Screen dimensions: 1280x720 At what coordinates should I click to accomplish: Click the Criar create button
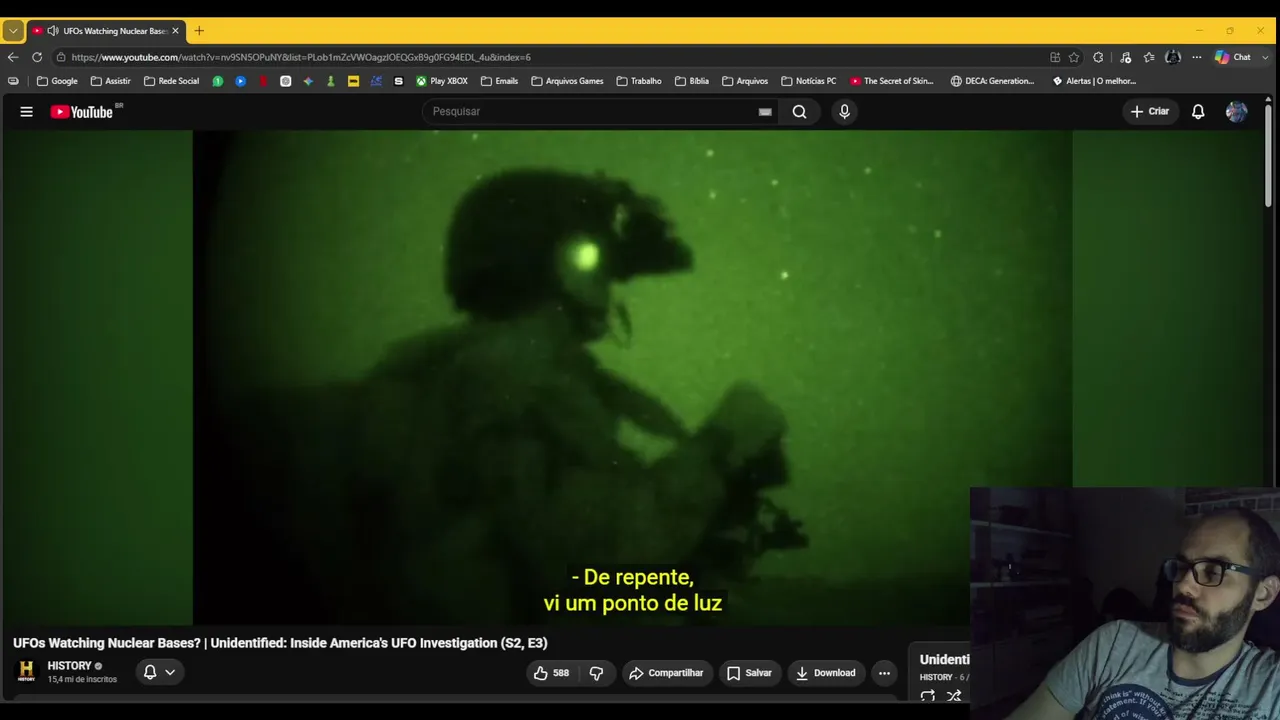tap(1150, 112)
